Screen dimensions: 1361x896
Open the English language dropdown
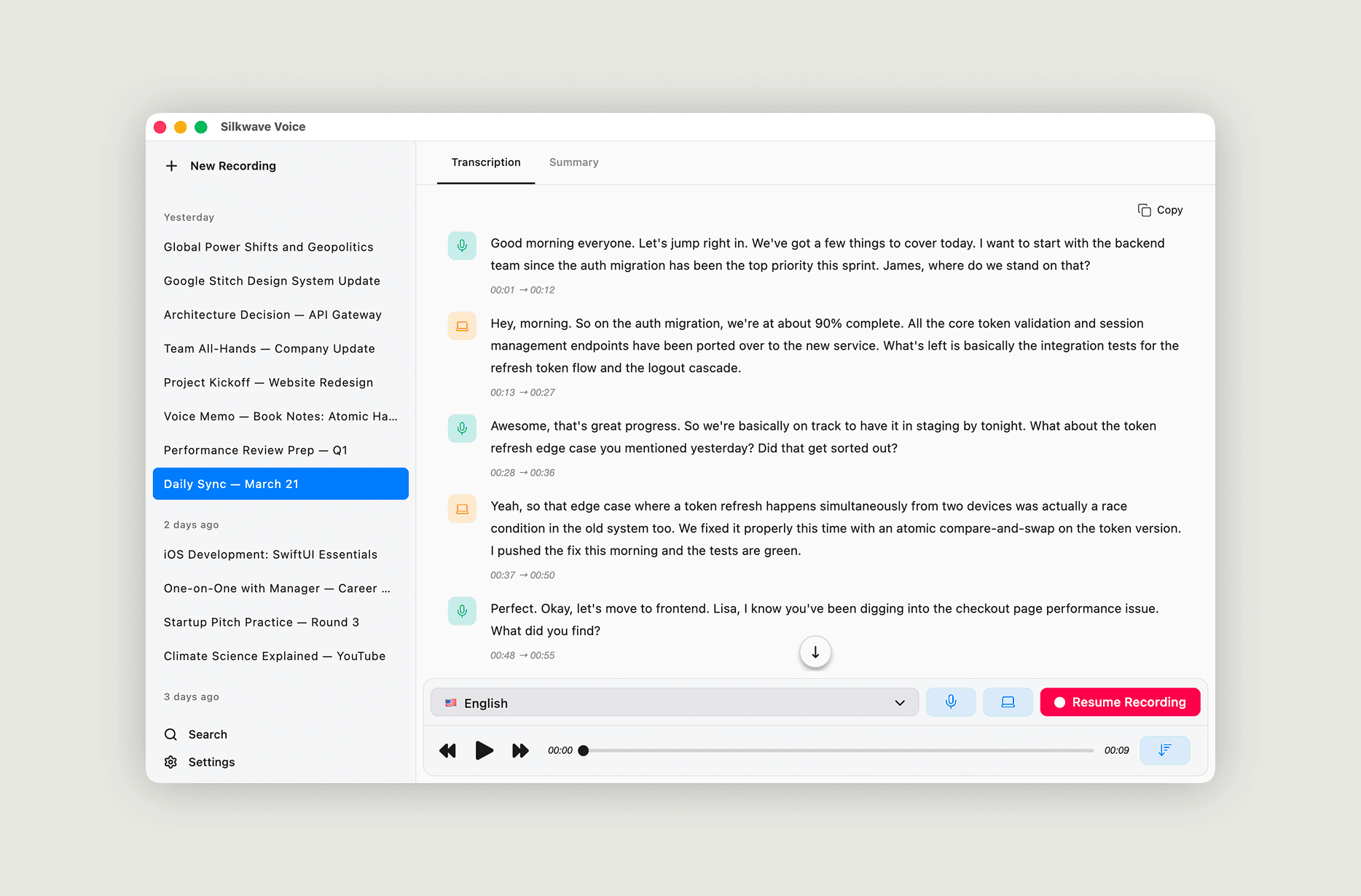pos(674,702)
